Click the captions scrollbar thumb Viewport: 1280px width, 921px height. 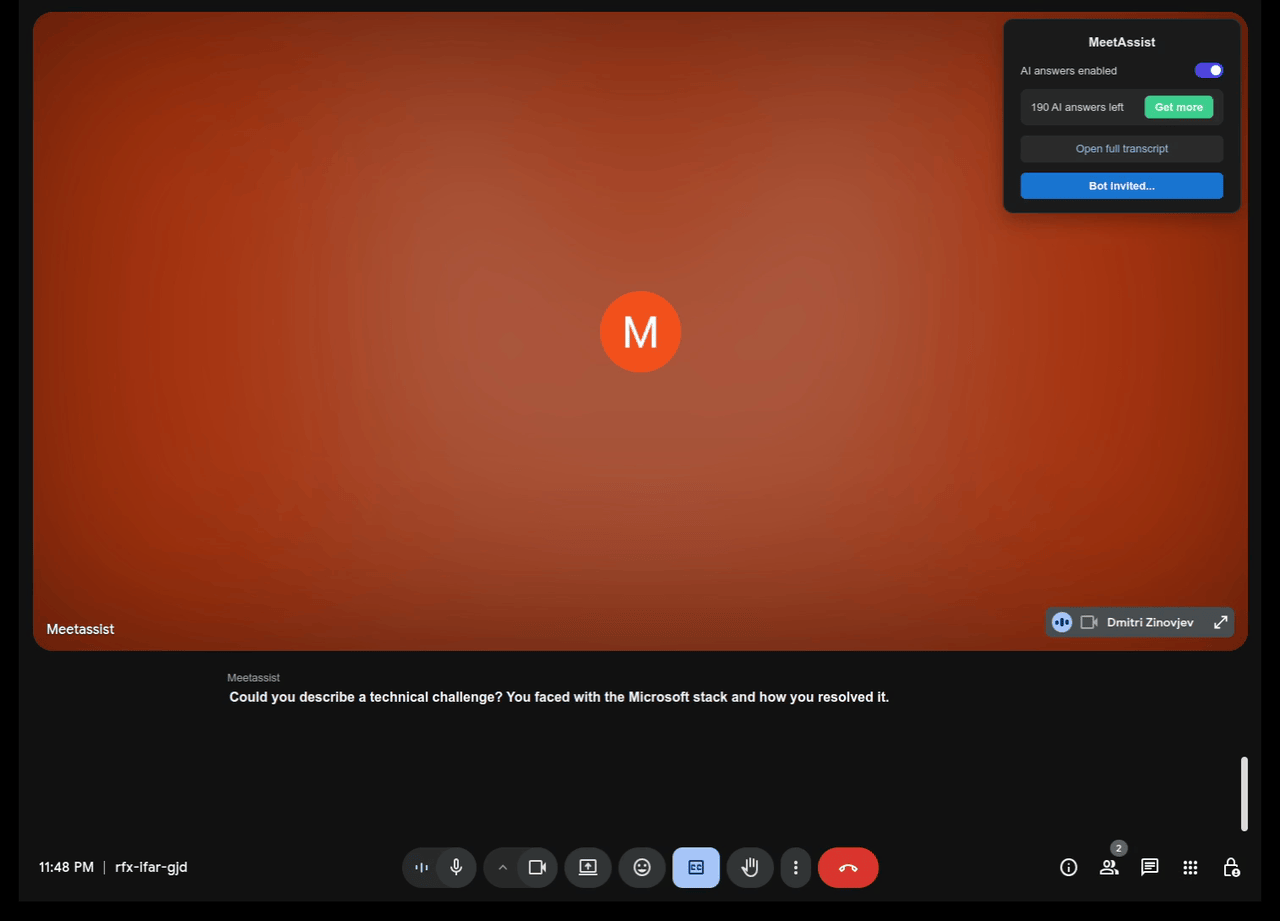1244,793
